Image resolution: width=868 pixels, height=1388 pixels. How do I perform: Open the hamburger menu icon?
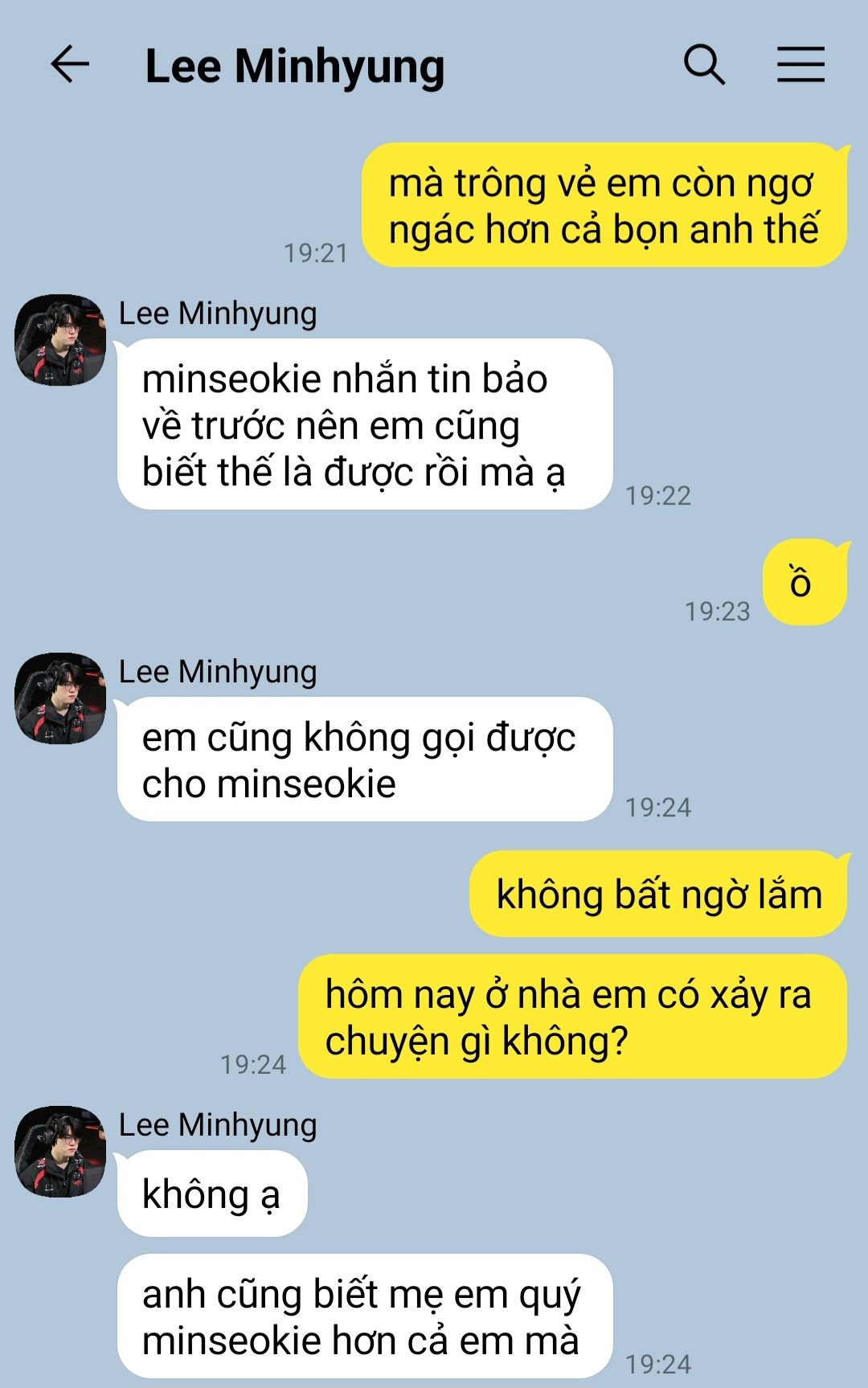800,64
